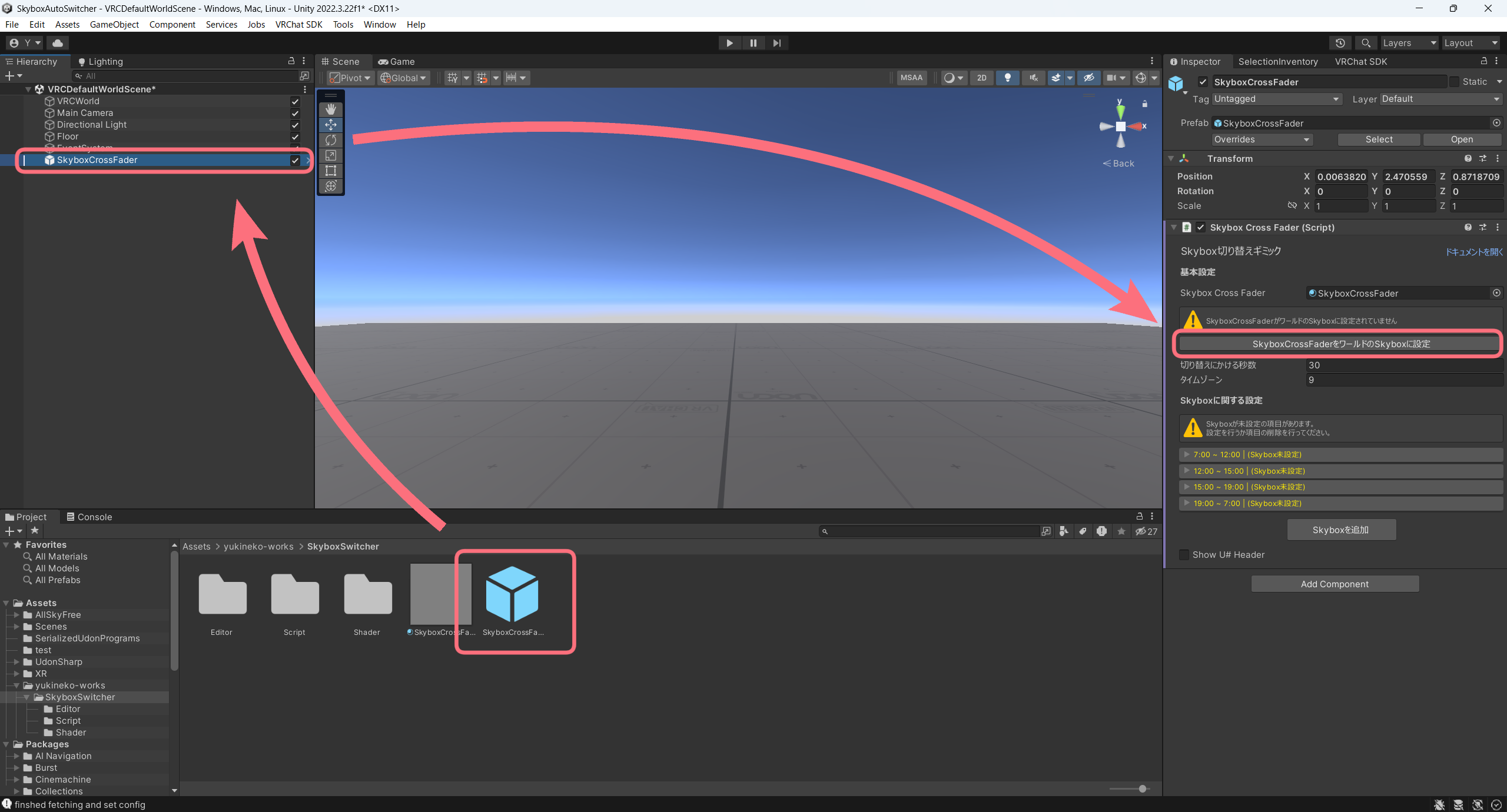Toggle the scene gizmo lock icon
The height and width of the screenshot is (812, 1507).
[x=1145, y=104]
